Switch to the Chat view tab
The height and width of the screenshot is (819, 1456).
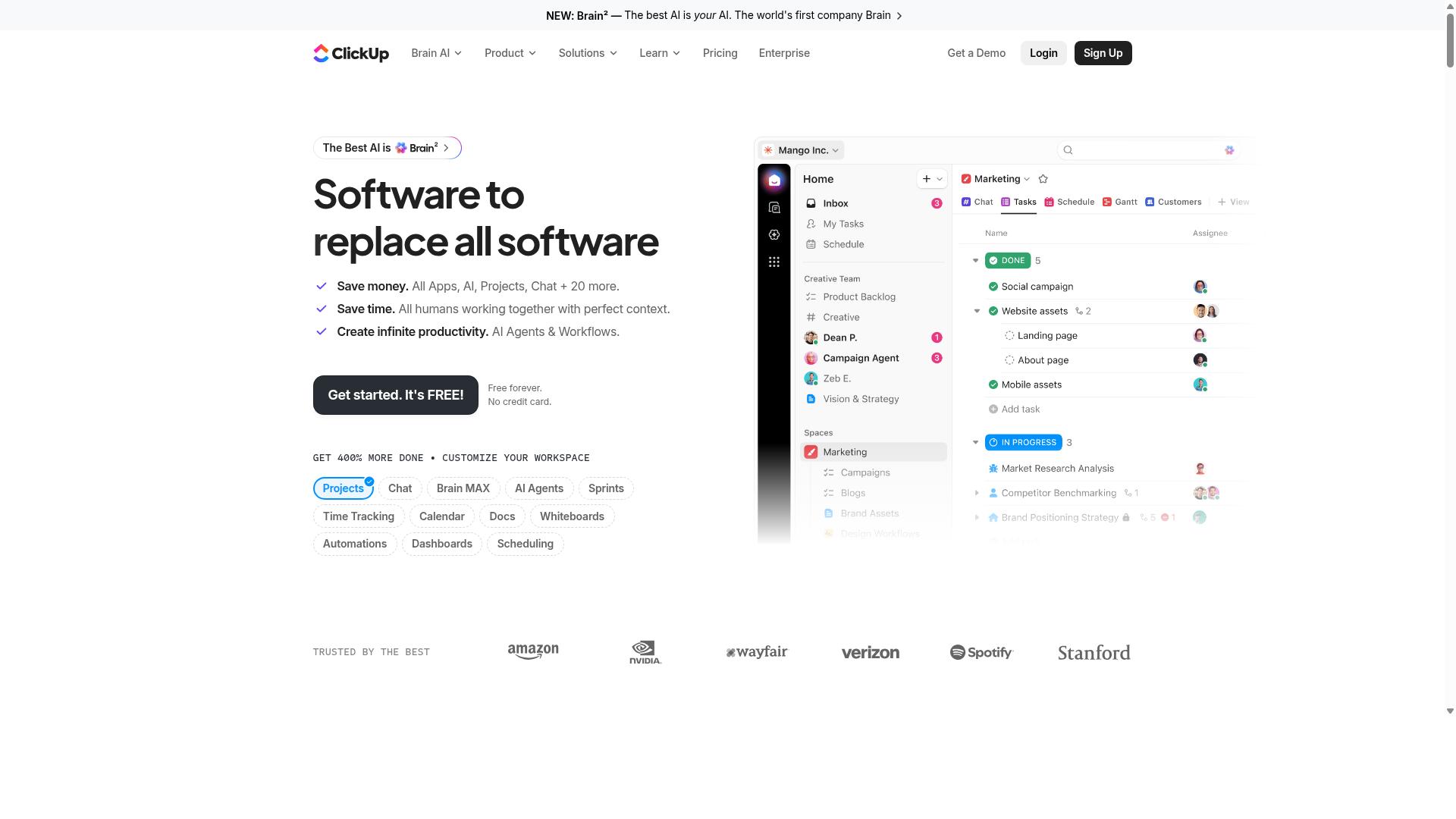tap(977, 202)
